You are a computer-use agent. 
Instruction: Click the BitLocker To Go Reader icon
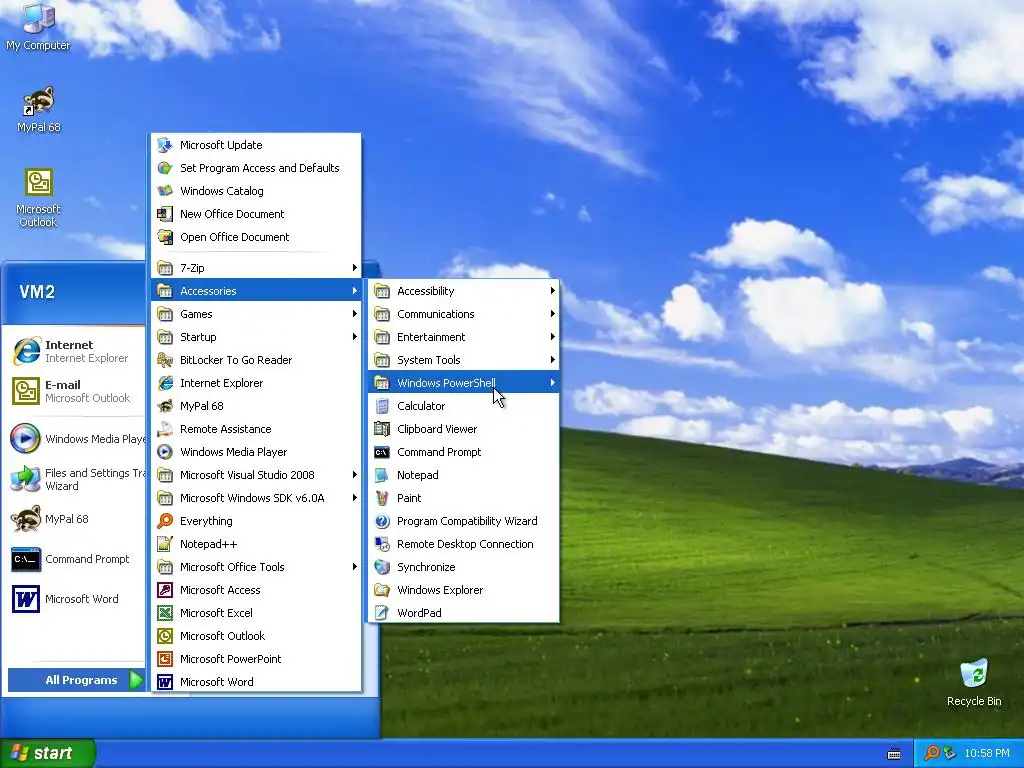point(165,360)
